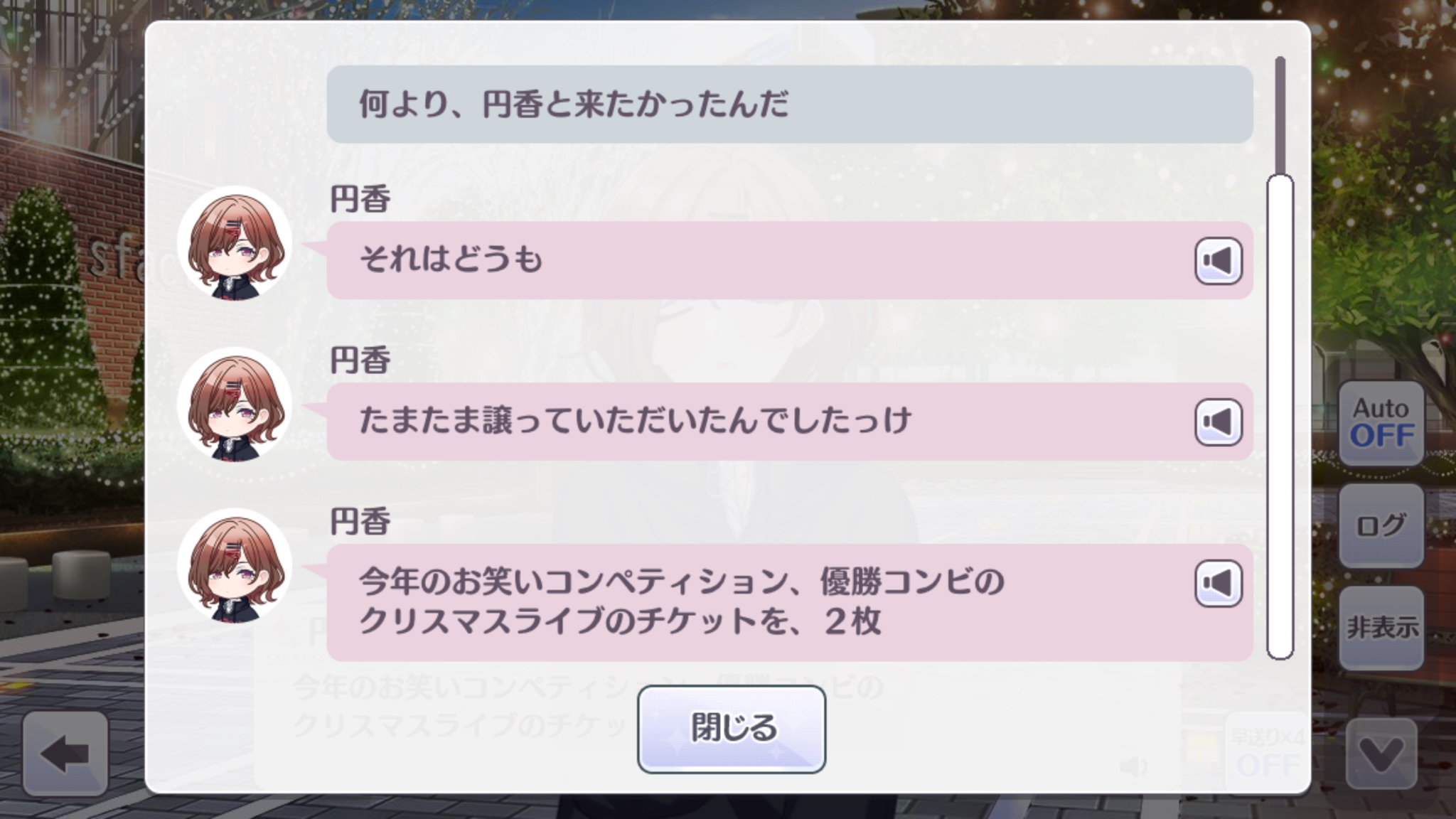Click 円香 avatar beside 今年のお笑い line
The height and width of the screenshot is (819, 1456).
(x=235, y=566)
